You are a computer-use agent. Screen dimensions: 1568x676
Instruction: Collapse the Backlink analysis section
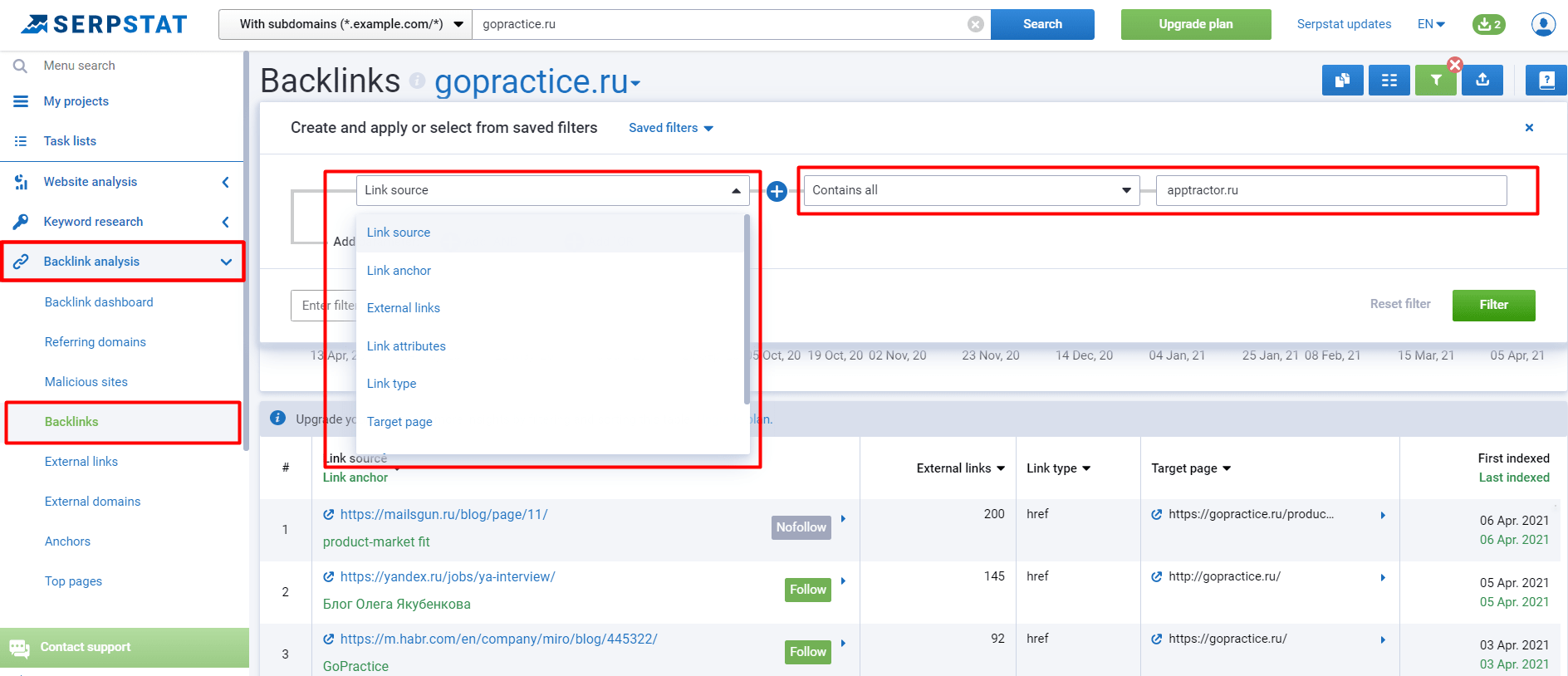point(226,262)
